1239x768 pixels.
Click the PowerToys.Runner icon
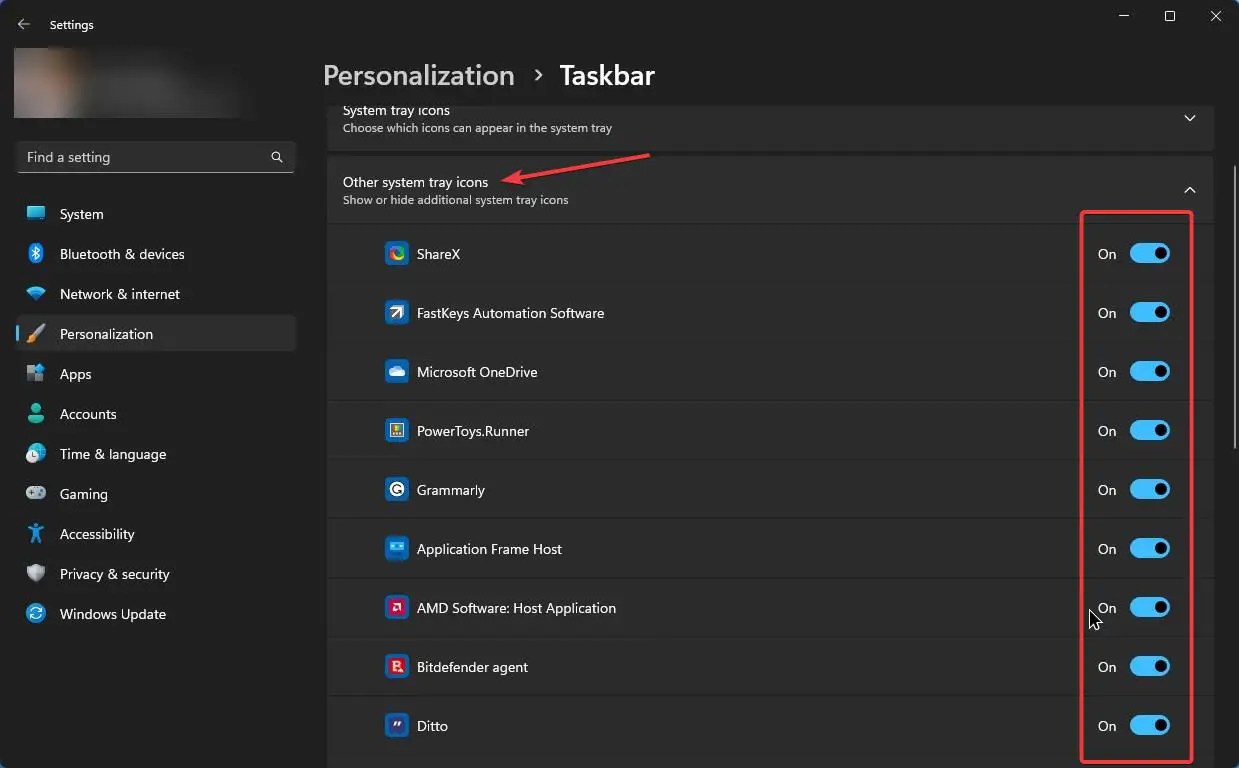pyautogui.click(x=396, y=430)
